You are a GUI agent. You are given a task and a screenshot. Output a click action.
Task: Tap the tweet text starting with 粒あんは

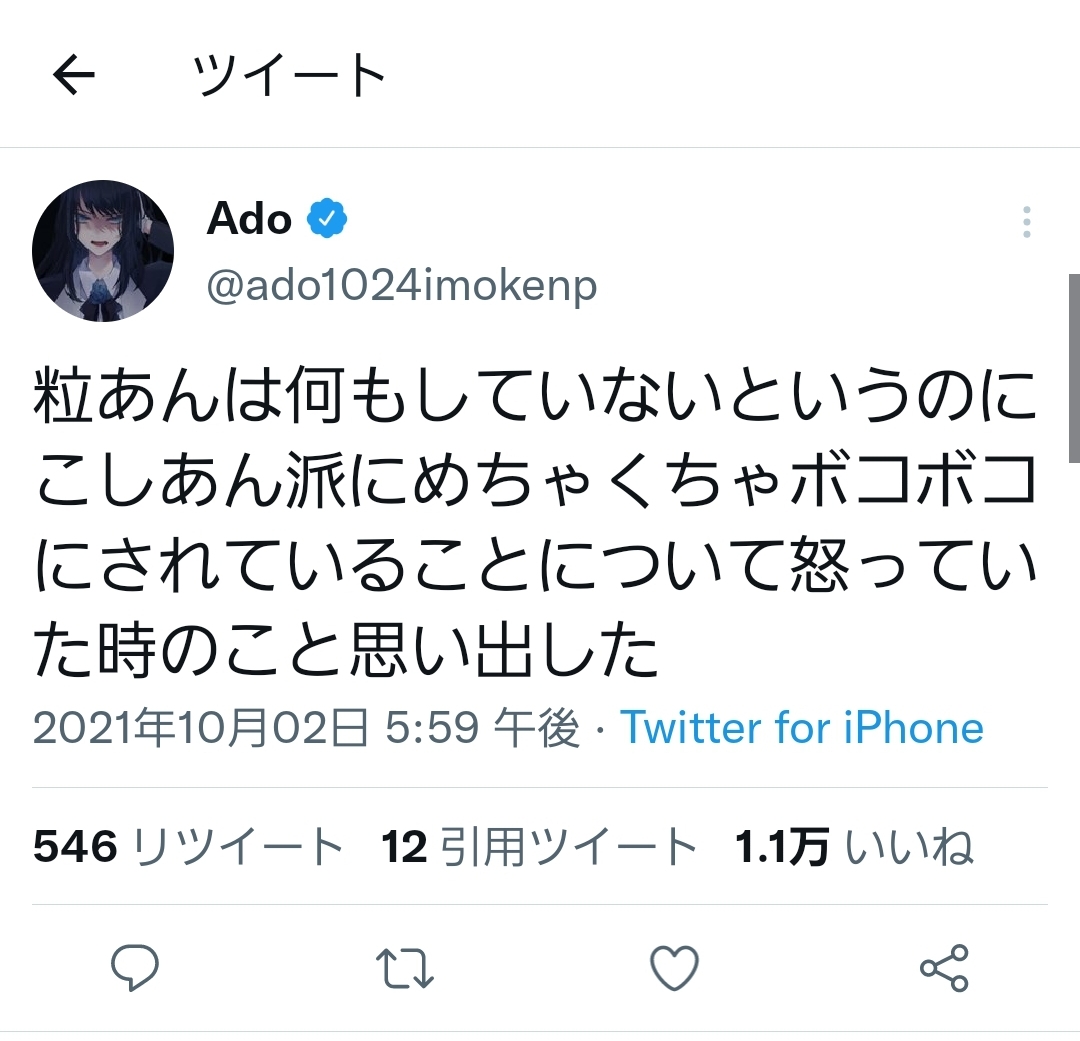click(535, 524)
